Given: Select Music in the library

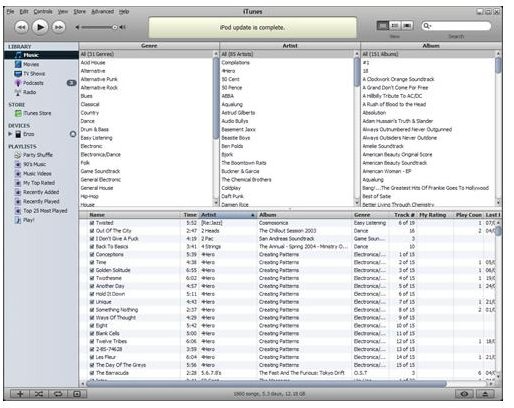Looking at the screenshot, I should point(41,55).
